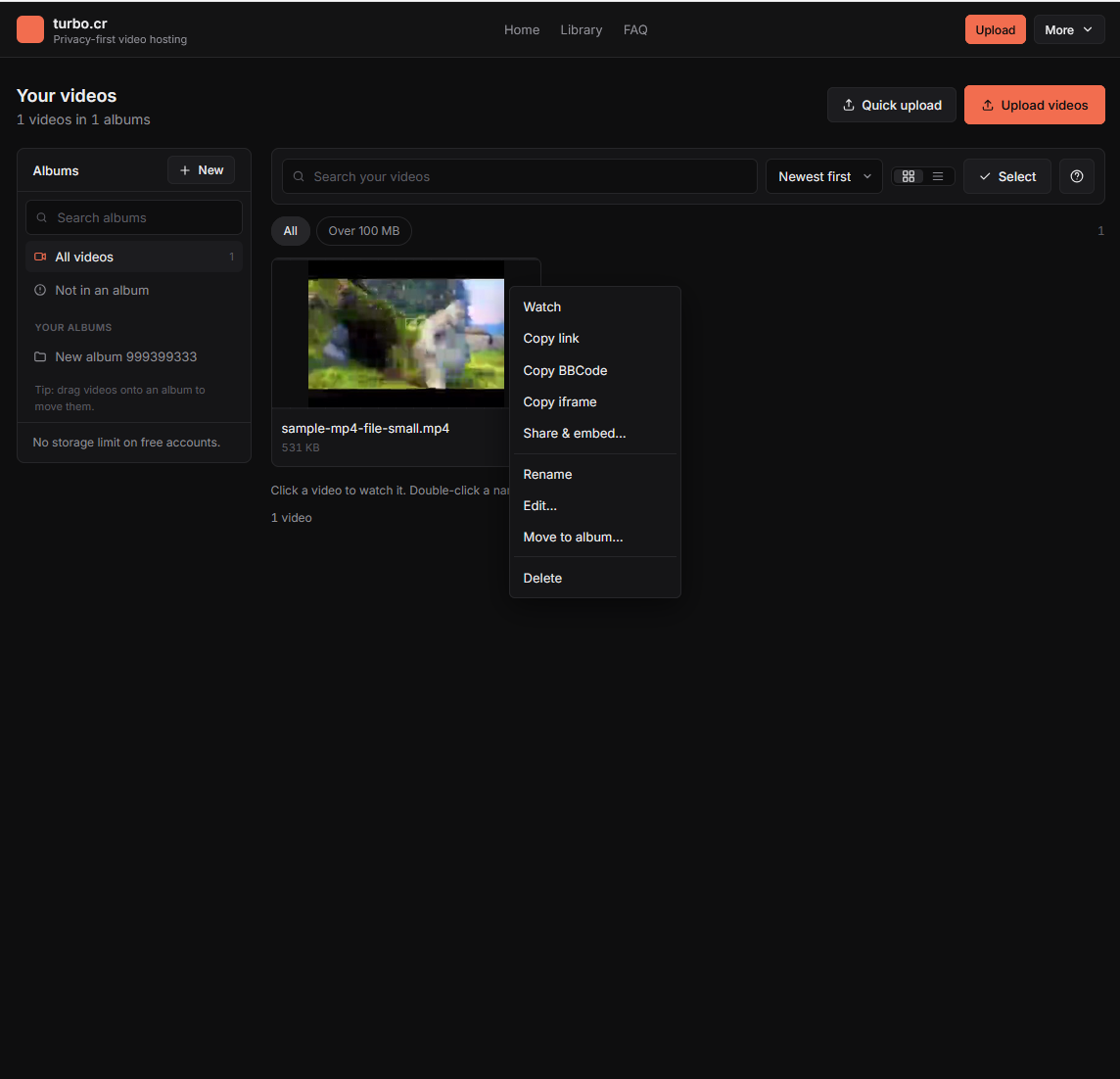The image size is (1120, 1079).
Task: Filter by Over 100 MB chip
Action: (363, 231)
